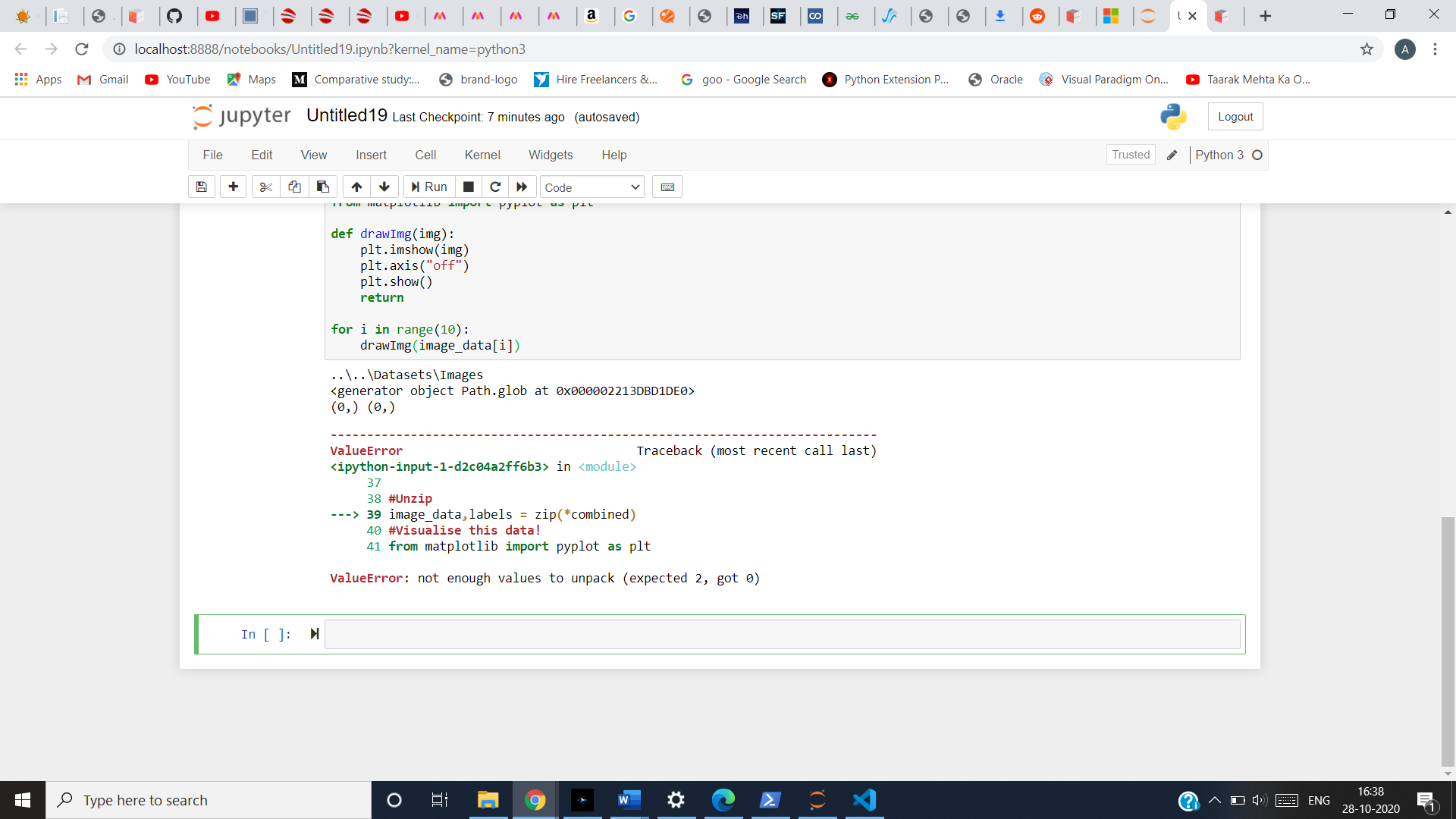Click the Run button
The height and width of the screenshot is (819, 1456).
coord(429,187)
